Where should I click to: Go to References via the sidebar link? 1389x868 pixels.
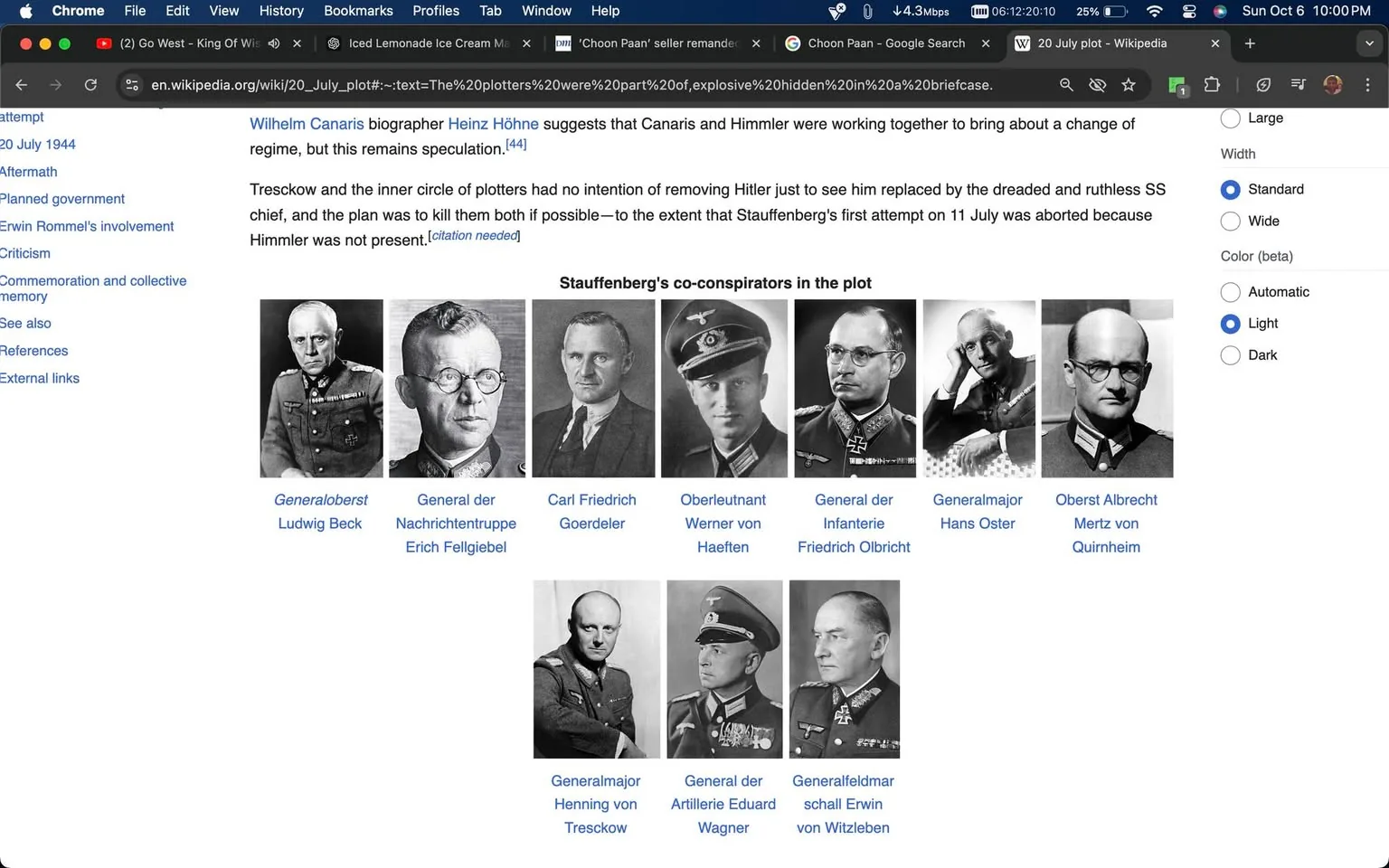click(33, 351)
